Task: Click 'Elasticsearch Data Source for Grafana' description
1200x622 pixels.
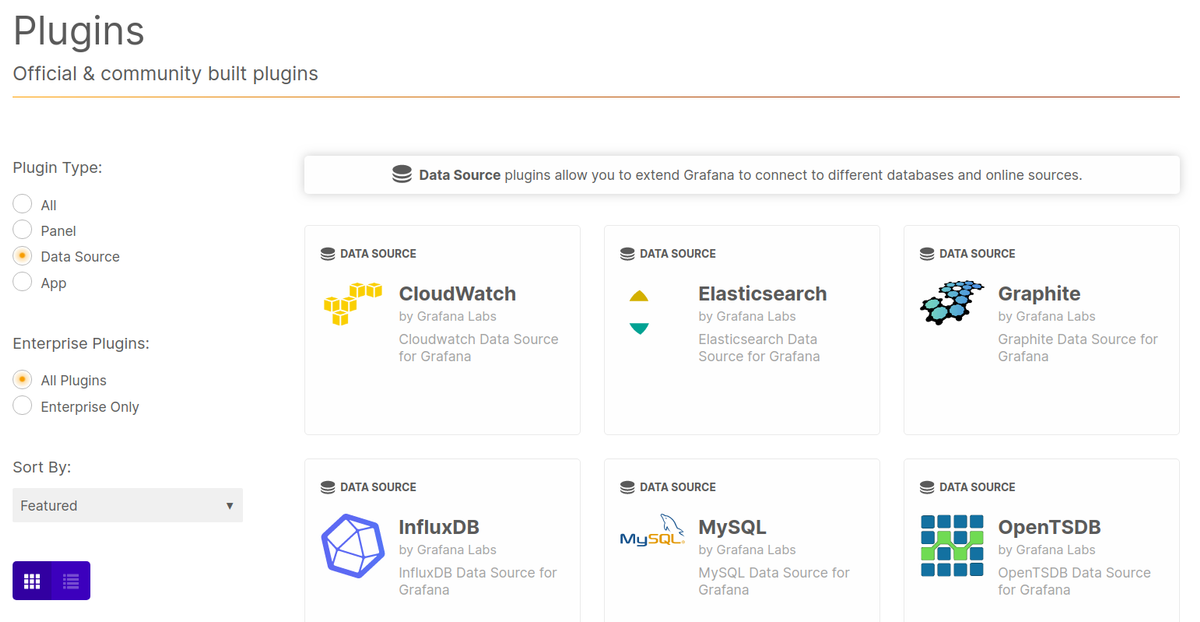Action: click(x=759, y=348)
